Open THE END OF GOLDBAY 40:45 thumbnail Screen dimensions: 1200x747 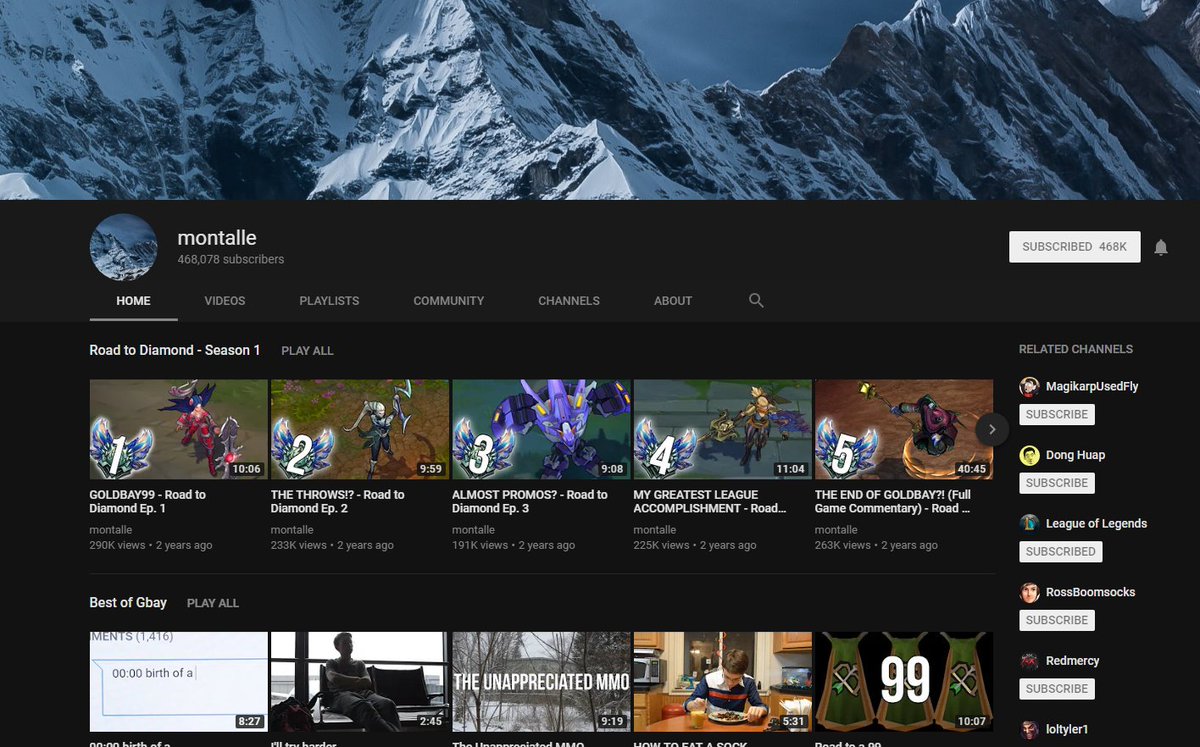[904, 429]
